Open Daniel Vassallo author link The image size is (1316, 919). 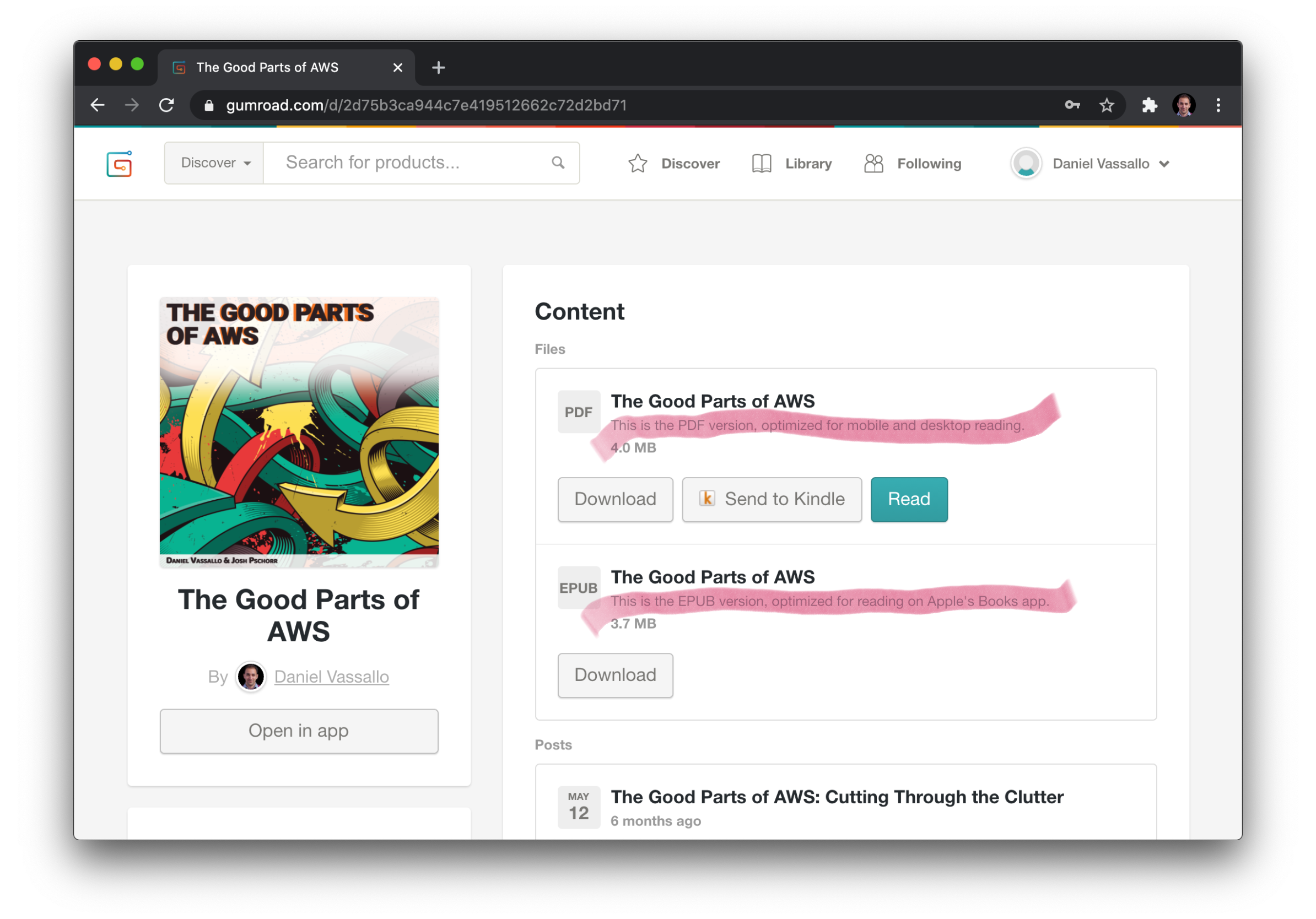331,677
